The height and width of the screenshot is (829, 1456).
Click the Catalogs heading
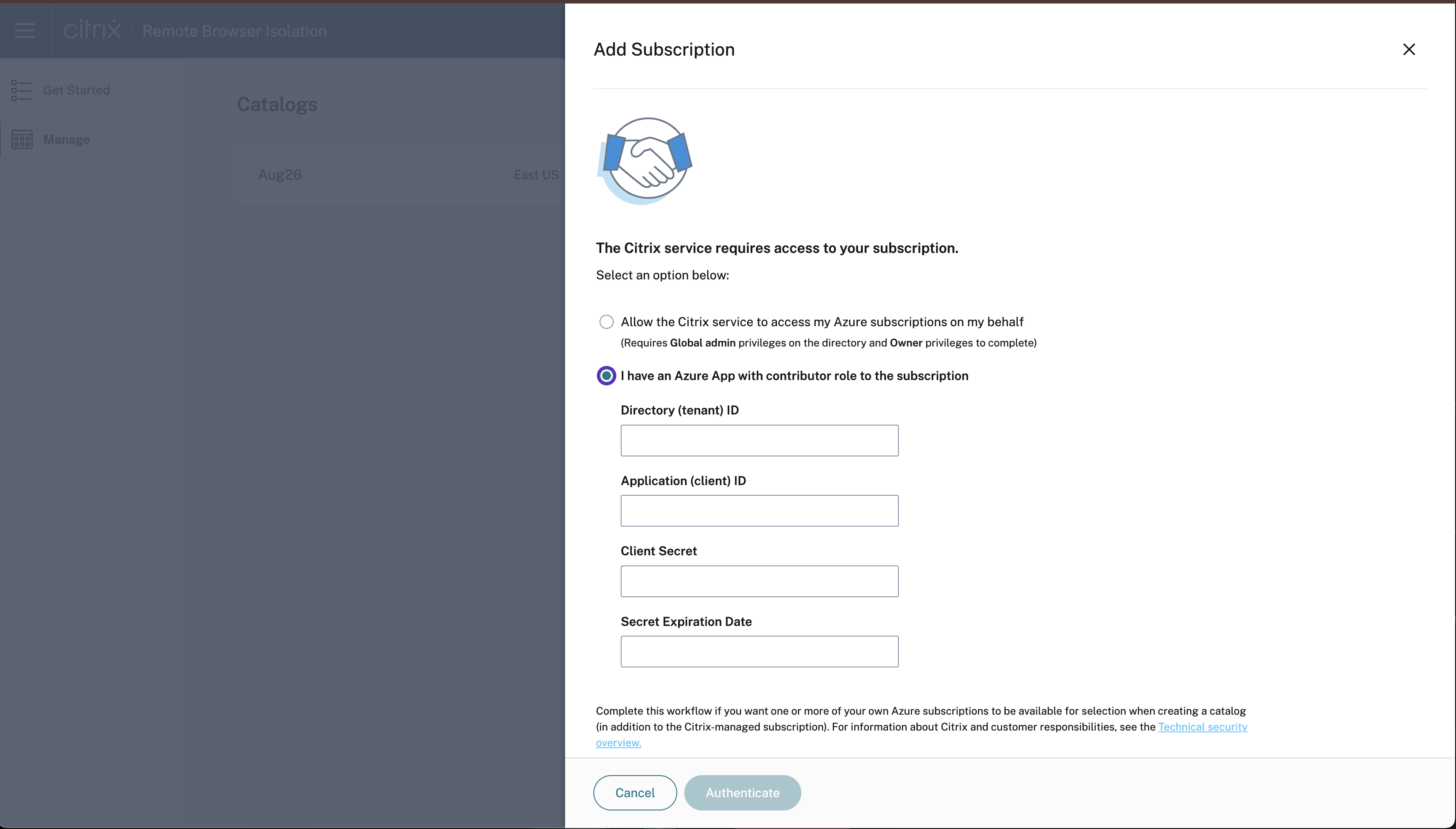[277, 105]
